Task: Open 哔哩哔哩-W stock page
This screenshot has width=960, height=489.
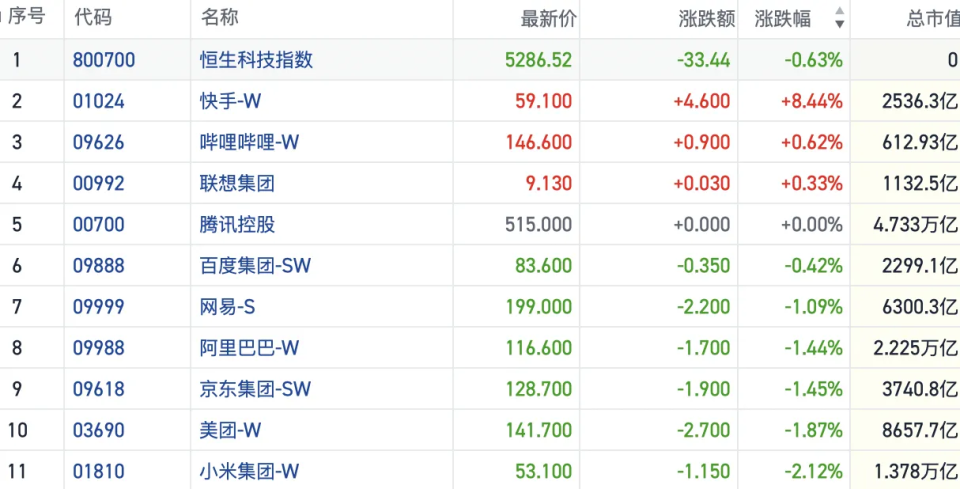Action: click(x=249, y=142)
